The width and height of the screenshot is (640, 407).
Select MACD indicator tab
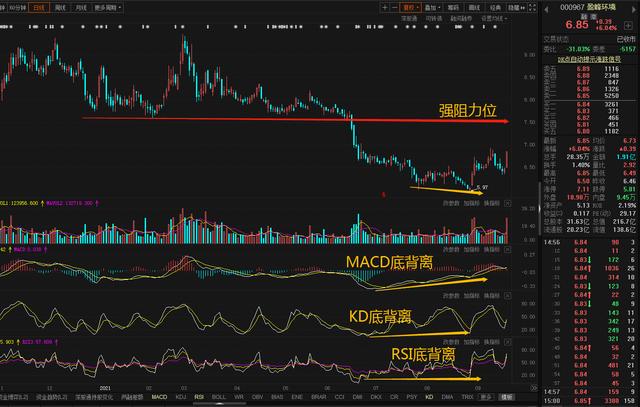159,397
